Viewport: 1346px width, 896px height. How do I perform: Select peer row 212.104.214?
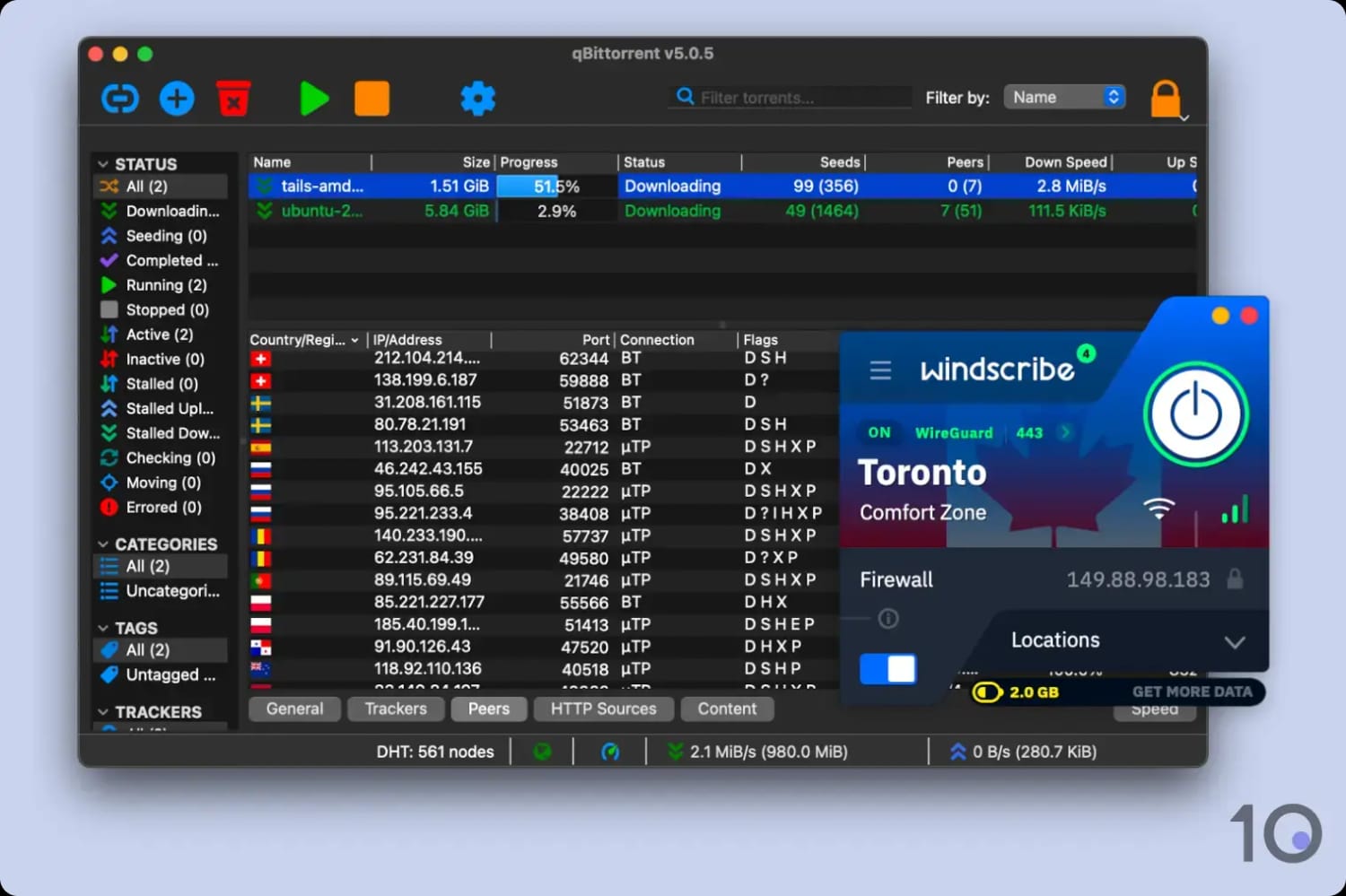(x=543, y=358)
